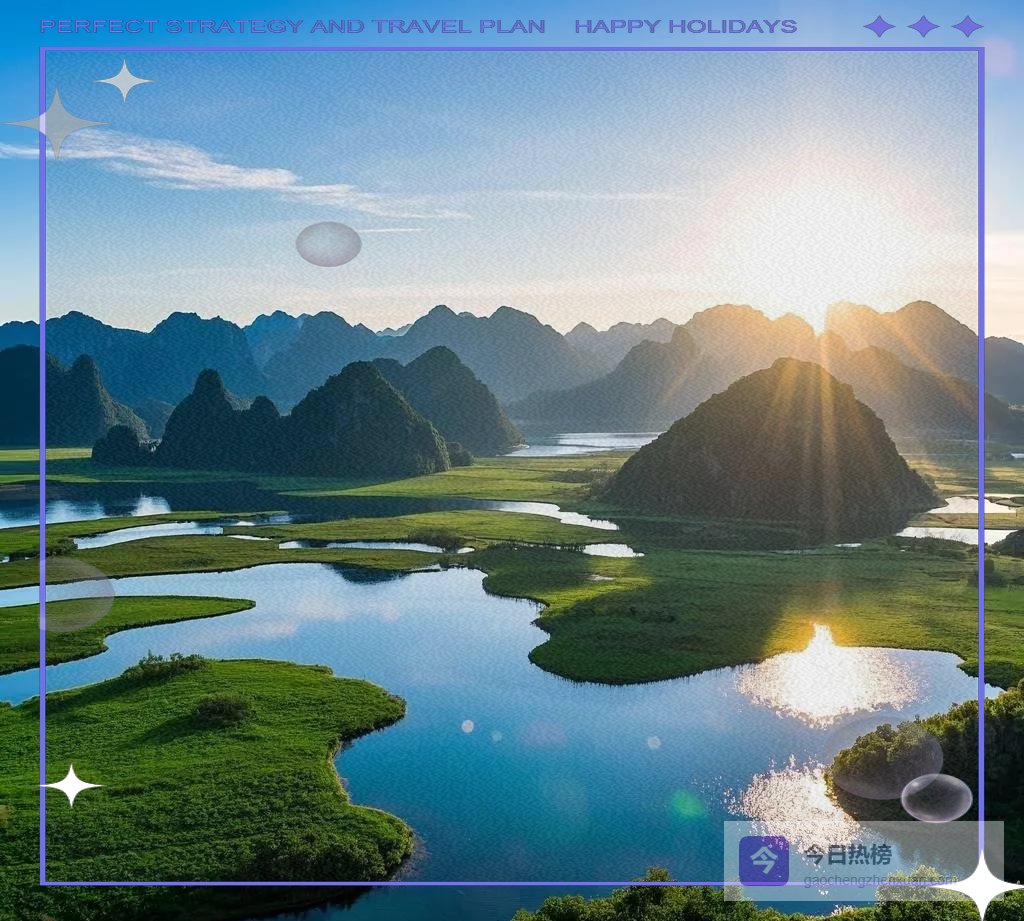This screenshot has height=921, width=1024.
Task: Click the "PERFECT STRATEGY AND TRAVEL PLAN" heading
Action: (x=292, y=27)
